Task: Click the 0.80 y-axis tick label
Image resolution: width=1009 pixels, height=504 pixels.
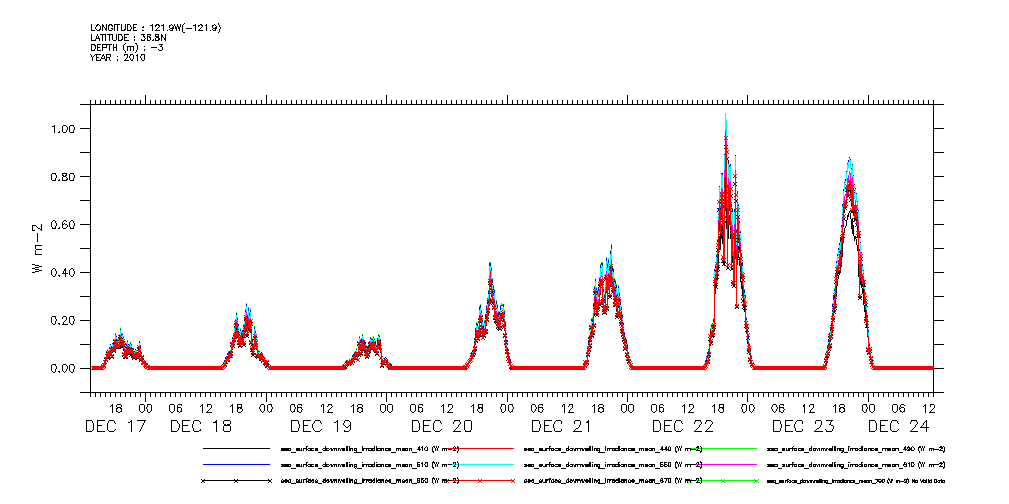Action: coord(64,176)
